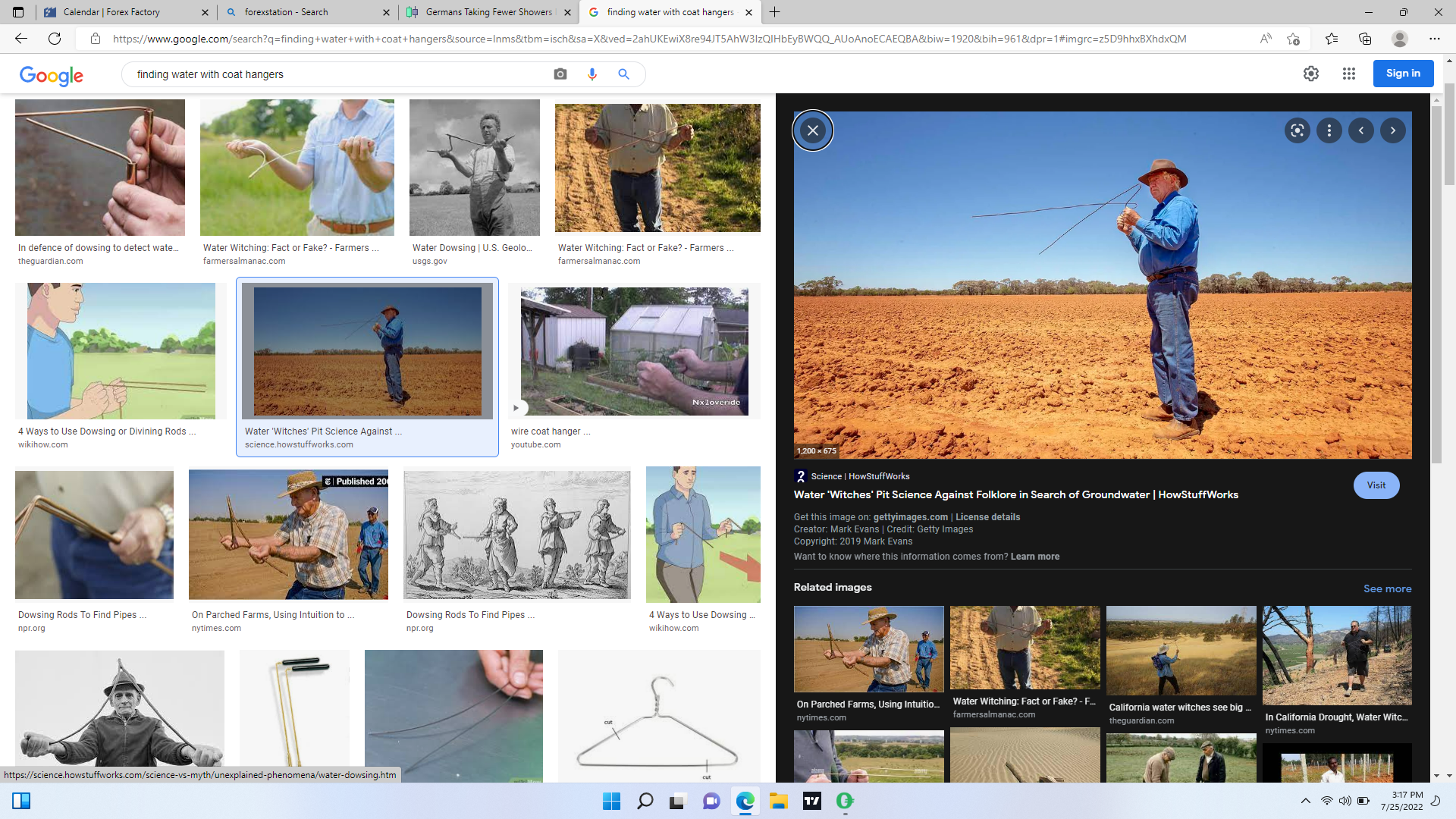
Task: Close the image preview panel
Action: click(x=812, y=130)
